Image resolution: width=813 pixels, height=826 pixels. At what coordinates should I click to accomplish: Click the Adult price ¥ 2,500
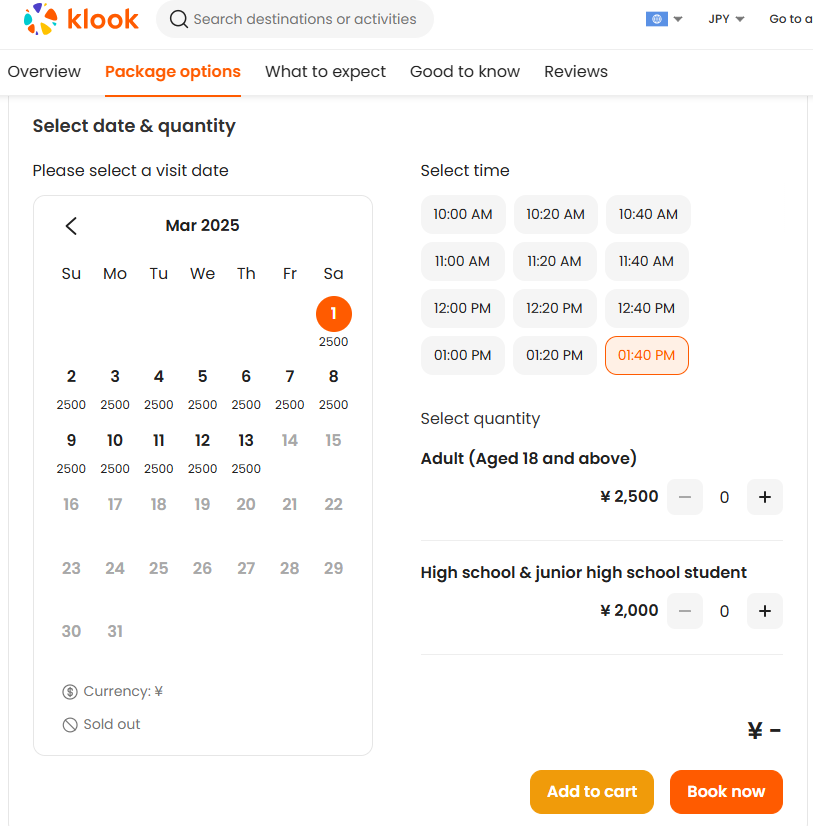tap(629, 496)
